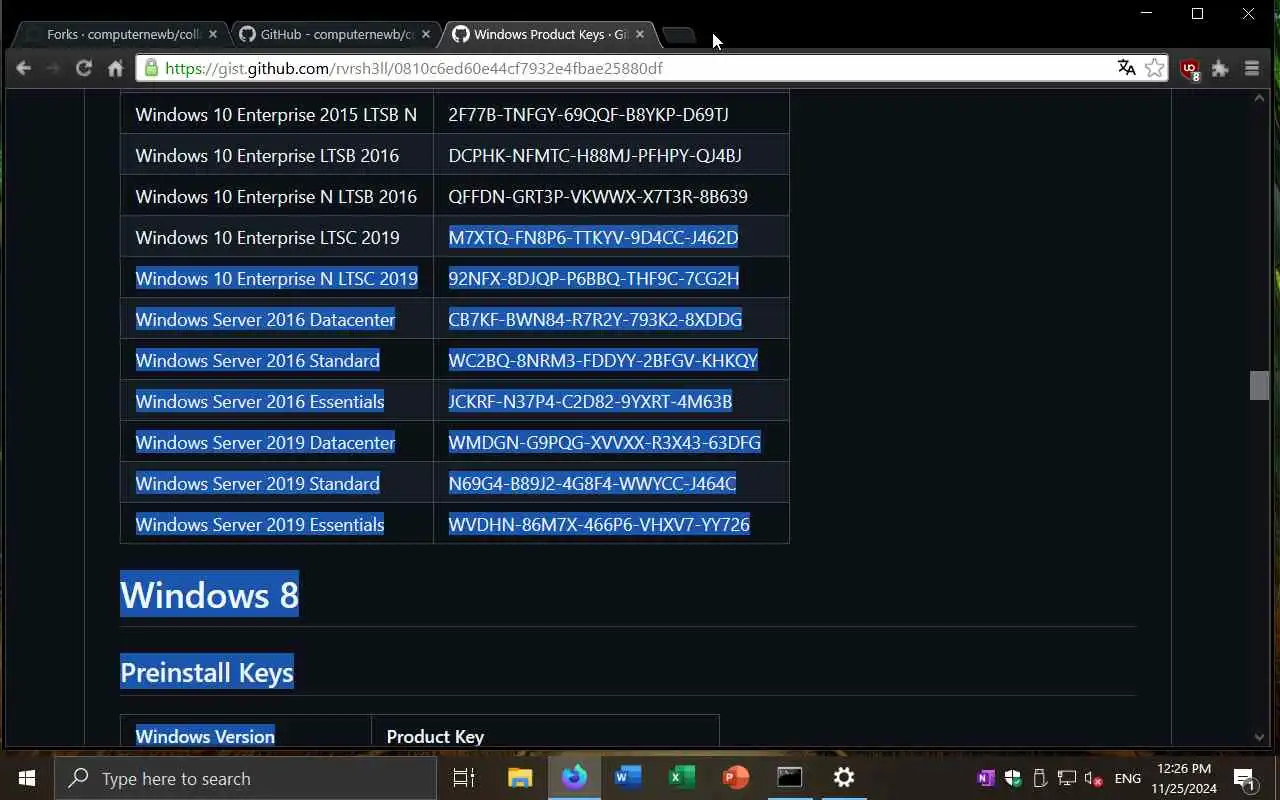Open the clock showing 12:26 PM

pos(1184,778)
